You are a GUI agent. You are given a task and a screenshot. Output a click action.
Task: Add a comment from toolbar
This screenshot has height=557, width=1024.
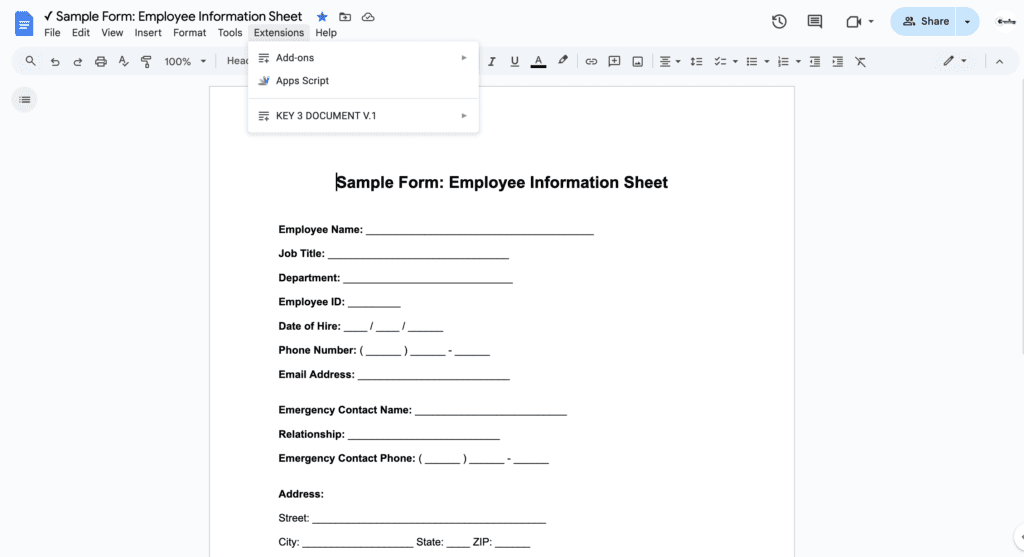coord(614,61)
